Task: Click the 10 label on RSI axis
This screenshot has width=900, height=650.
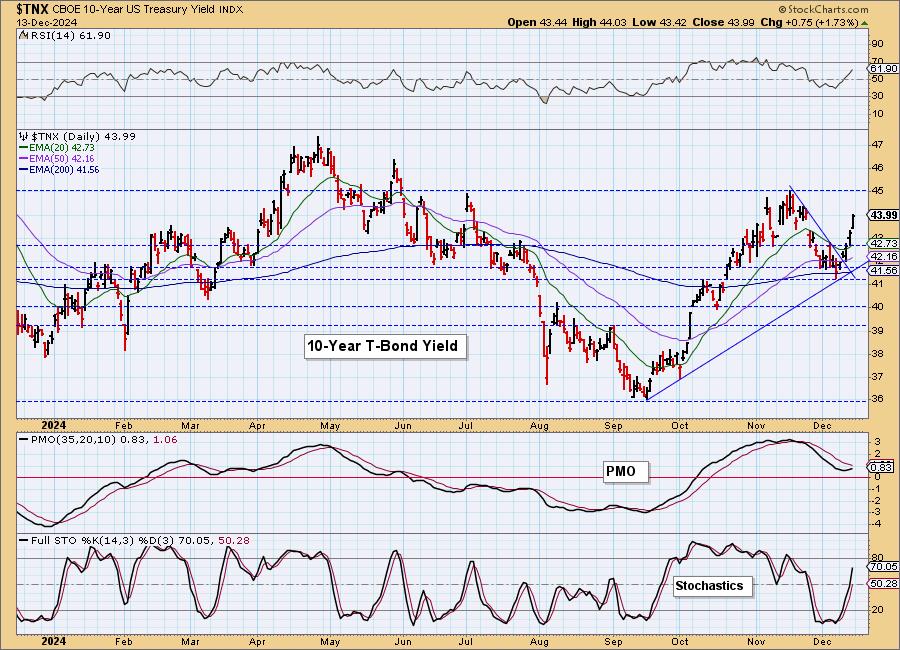Action: click(x=878, y=114)
